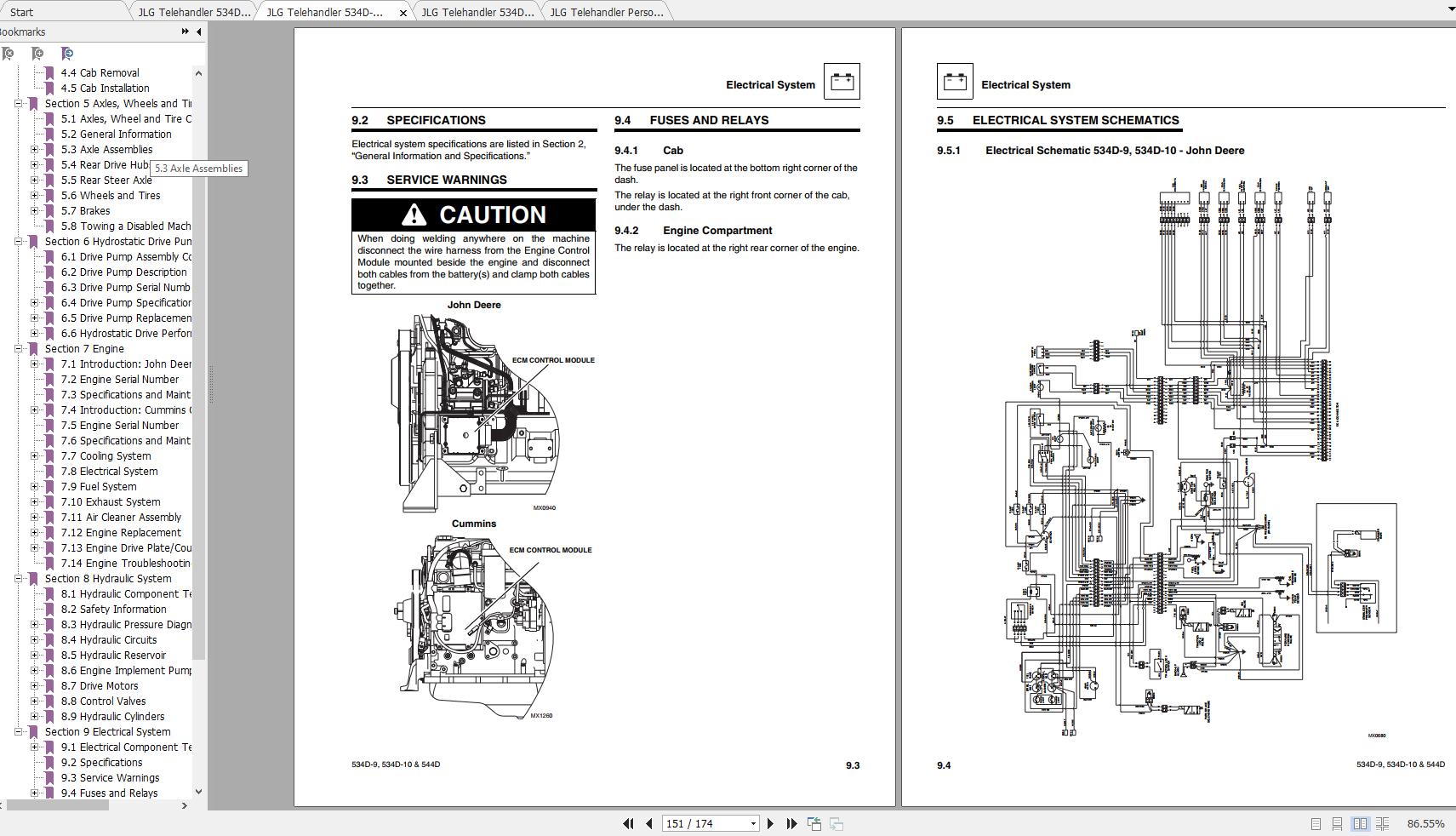Jump to the first page
Image resolution: width=1456 pixels, height=836 pixels.
[629, 823]
